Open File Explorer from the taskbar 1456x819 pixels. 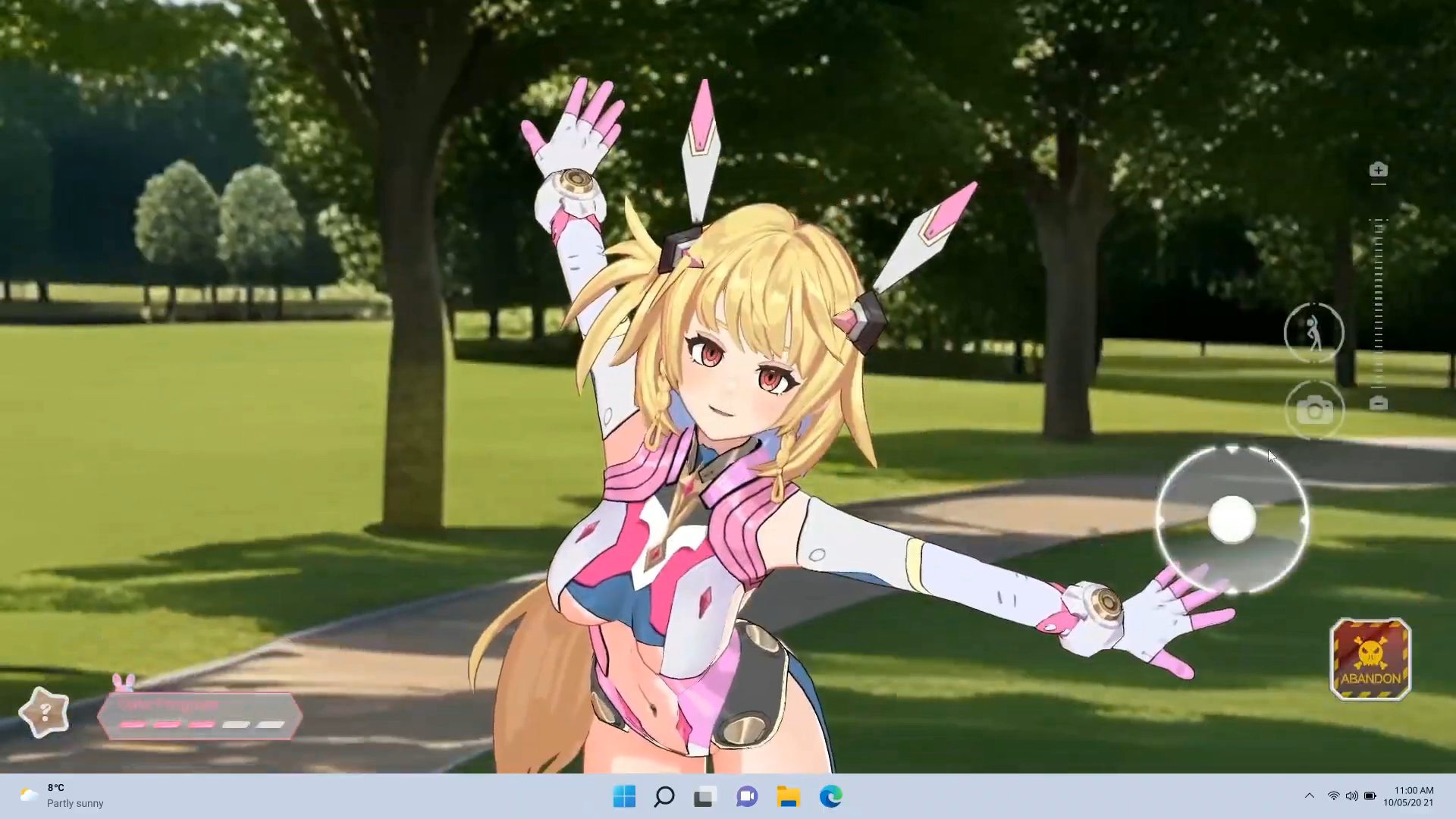pyautogui.click(x=789, y=796)
